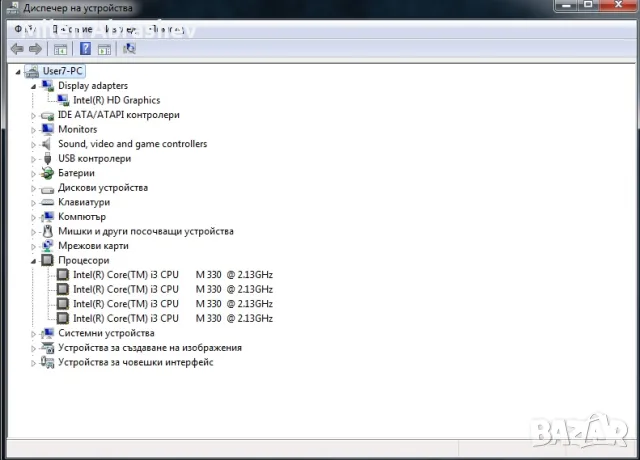Select the Monitors label

tap(78, 129)
